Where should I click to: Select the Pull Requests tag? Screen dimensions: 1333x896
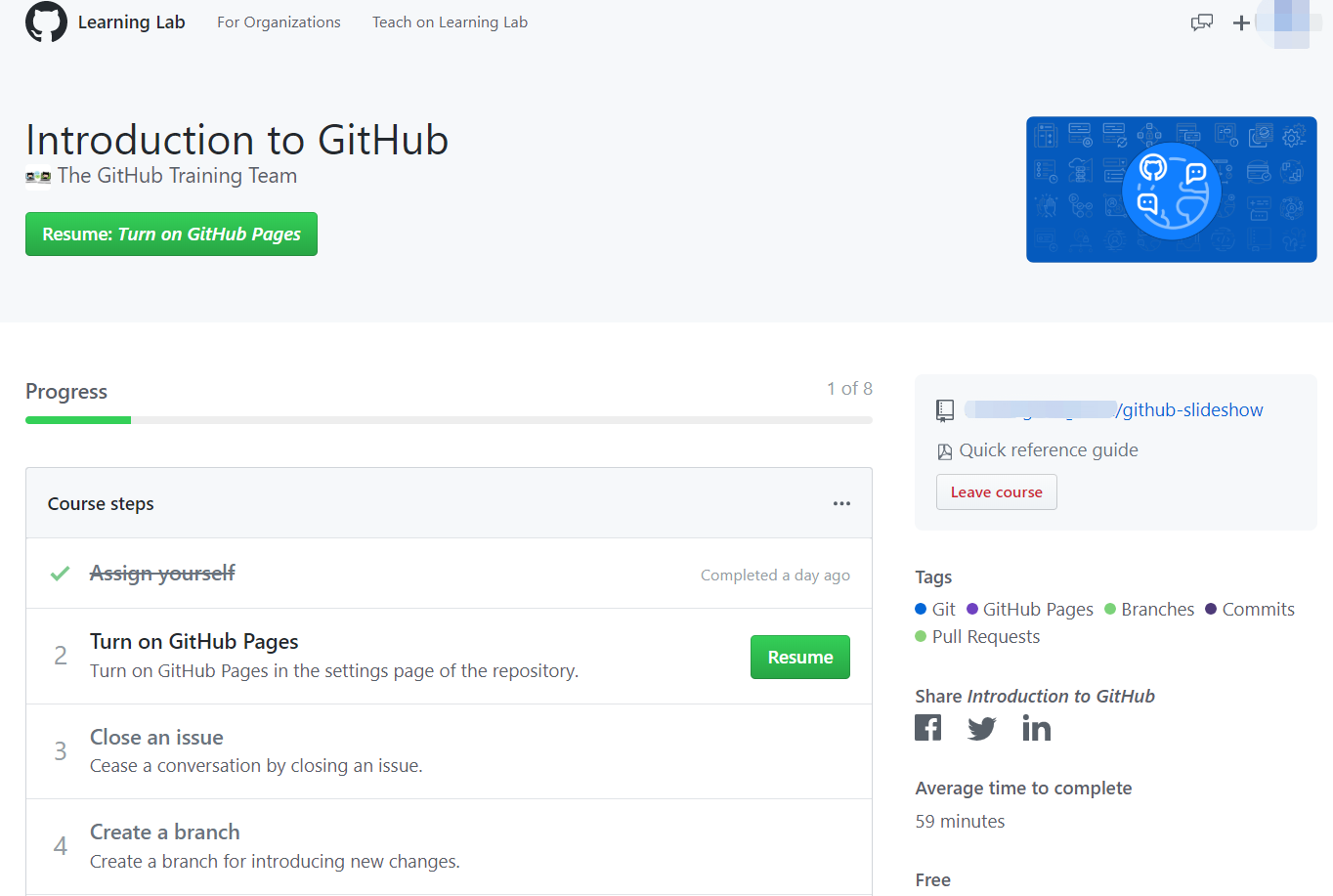(977, 637)
